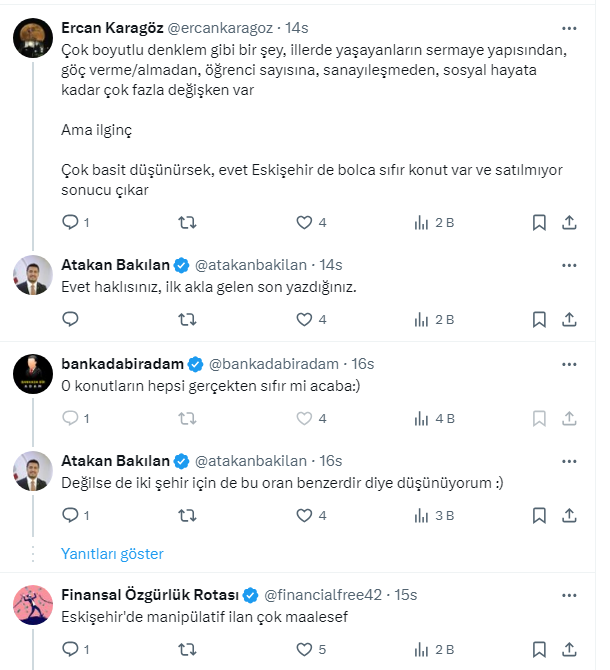Viewport: 610px width, 670px height.
Task: Bookmark Finansal Özgürlük Rotası's tweet
Action: [x=538, y=648]
